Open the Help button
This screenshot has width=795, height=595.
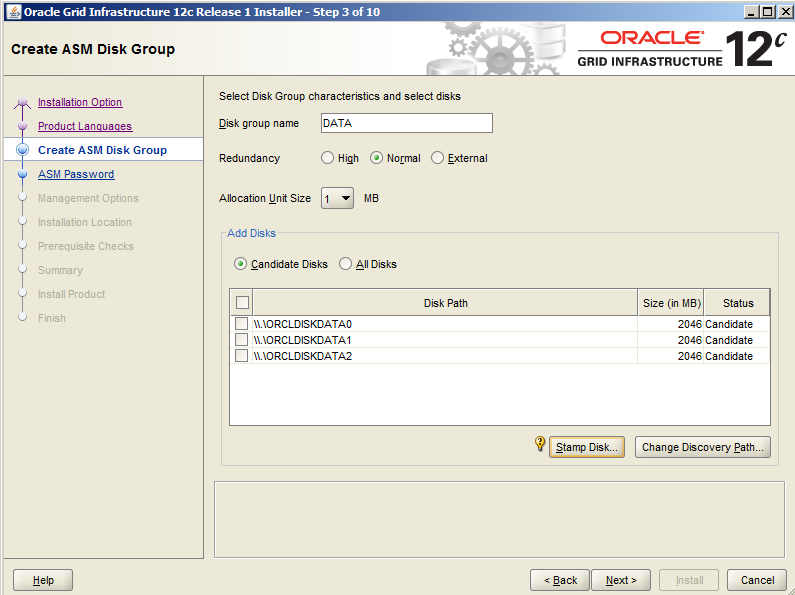[x=43, y=580]
